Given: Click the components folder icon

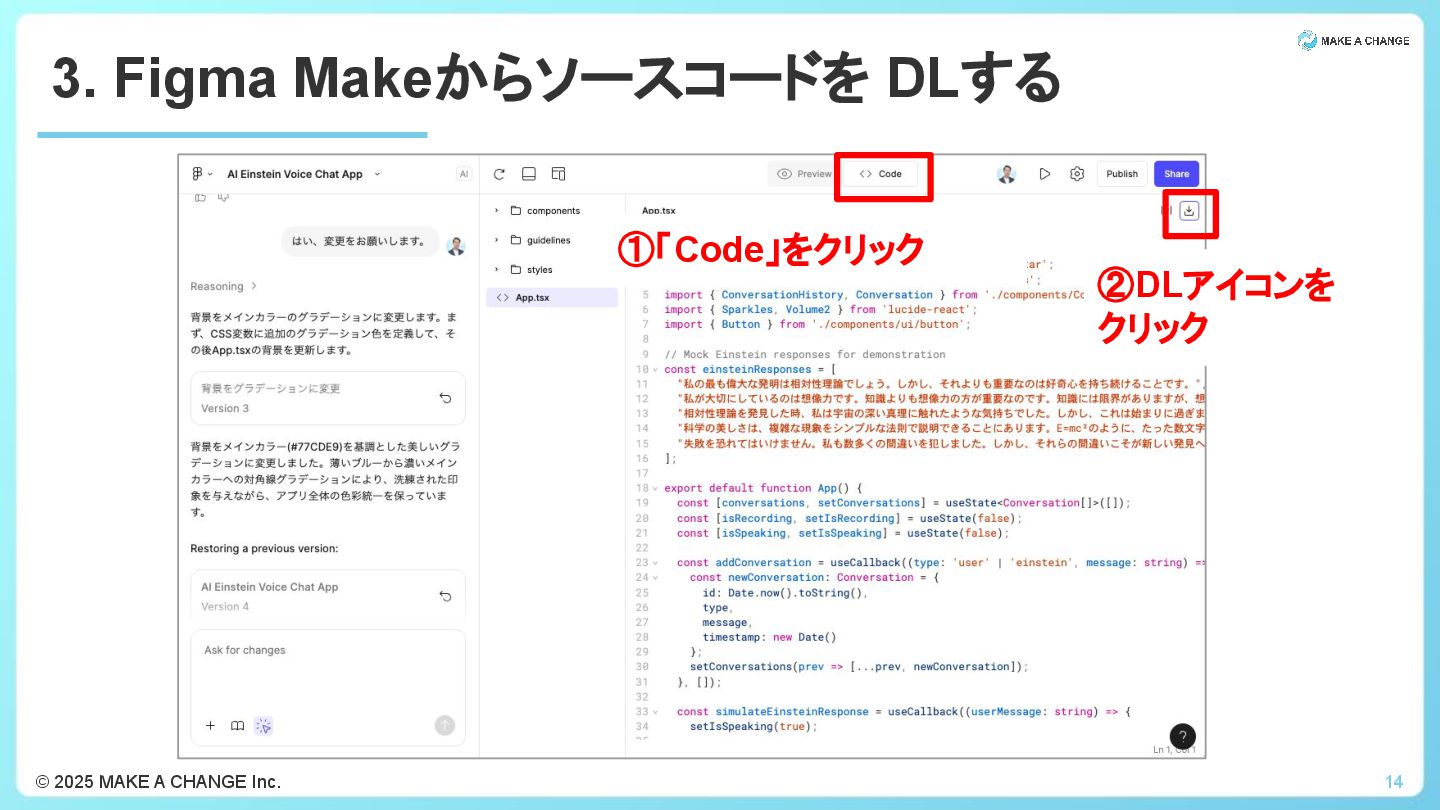Looking at the screenshot, I should (516, 211).
